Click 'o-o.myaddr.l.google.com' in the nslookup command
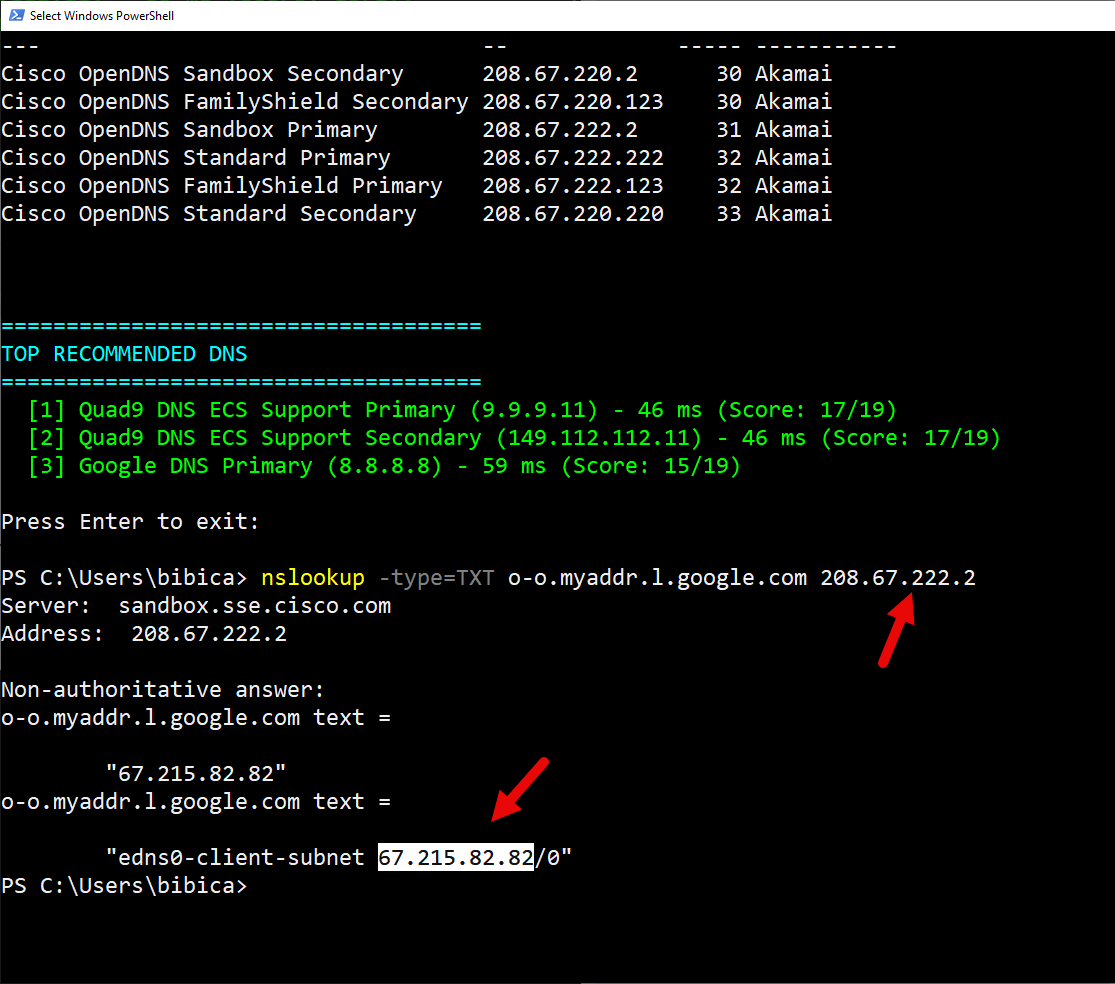The image size is (1115, 984). tap(658, 578)
